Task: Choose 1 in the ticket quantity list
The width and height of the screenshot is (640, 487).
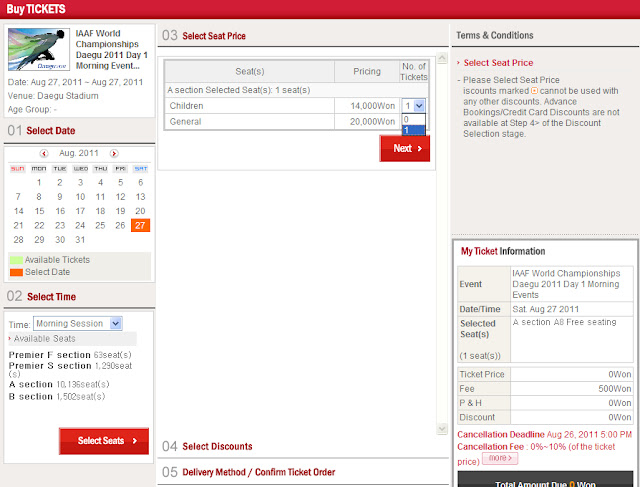Action: [x=413, y=130]
